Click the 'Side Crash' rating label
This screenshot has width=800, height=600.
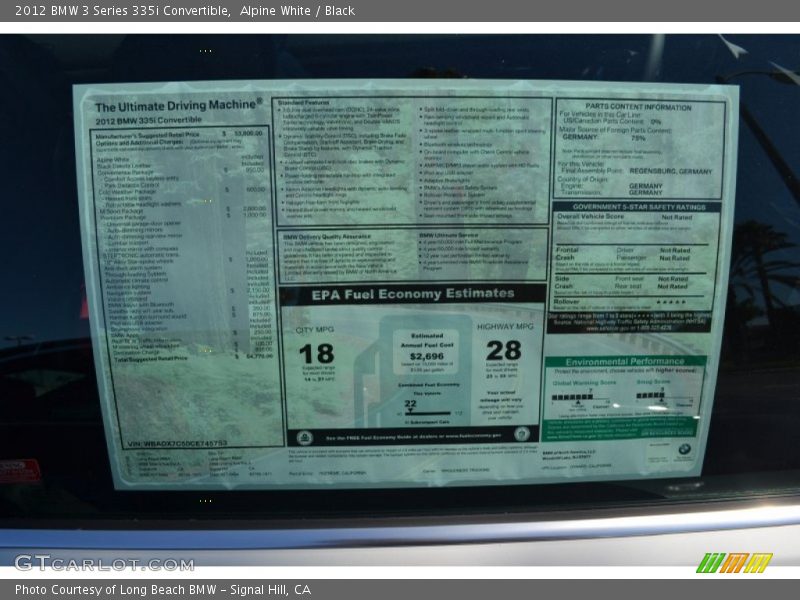click(x=563, y=282)
